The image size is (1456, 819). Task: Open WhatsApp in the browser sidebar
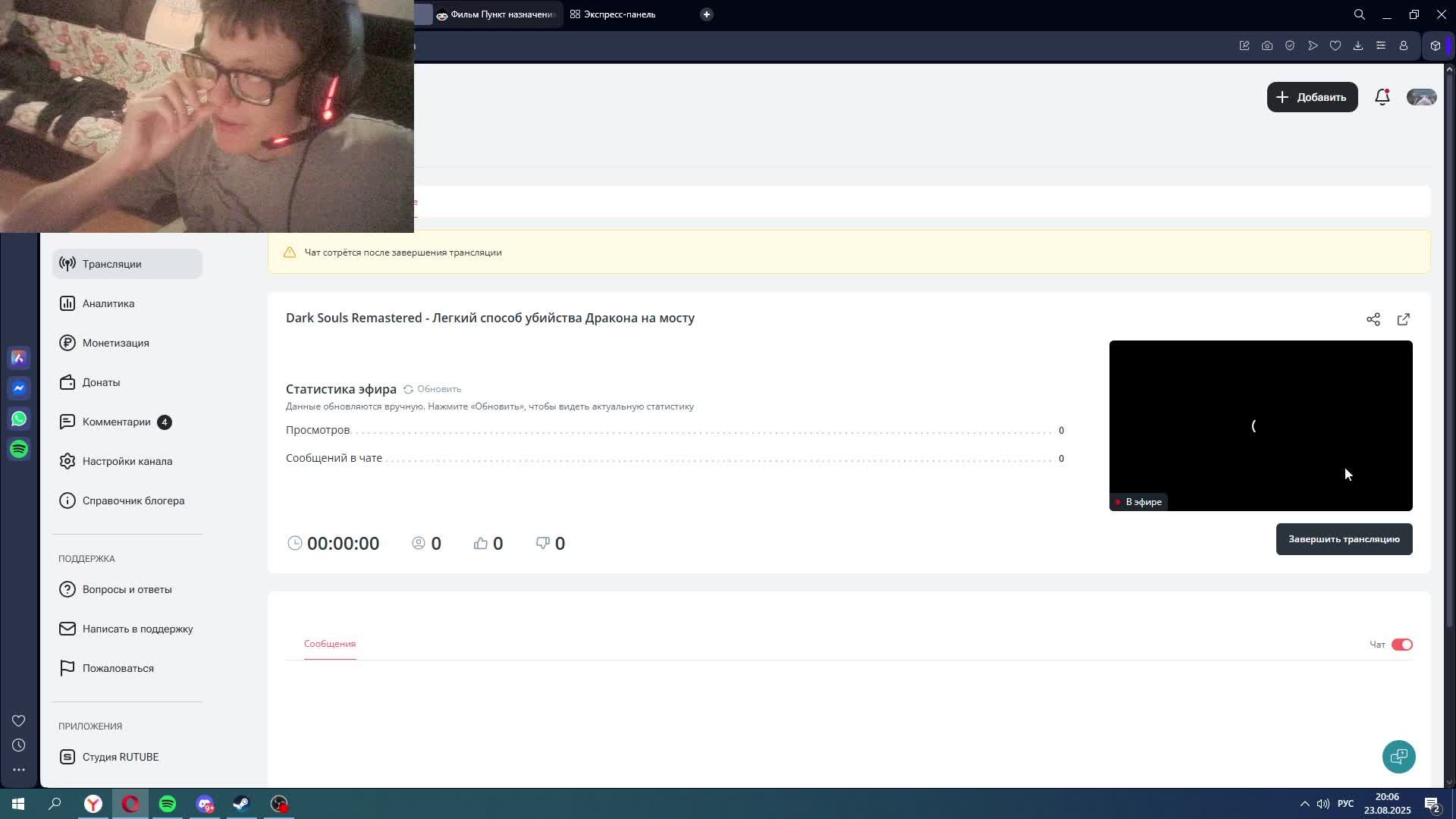(19, 419)
